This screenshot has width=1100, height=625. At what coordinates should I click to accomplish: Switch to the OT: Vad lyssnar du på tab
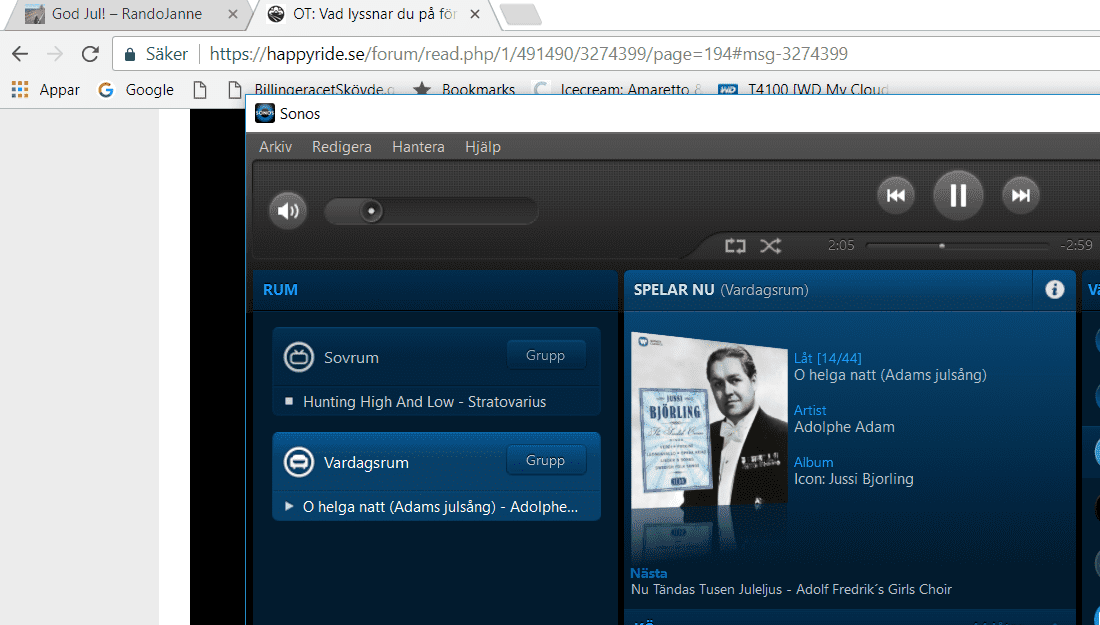tap(373, 14)
